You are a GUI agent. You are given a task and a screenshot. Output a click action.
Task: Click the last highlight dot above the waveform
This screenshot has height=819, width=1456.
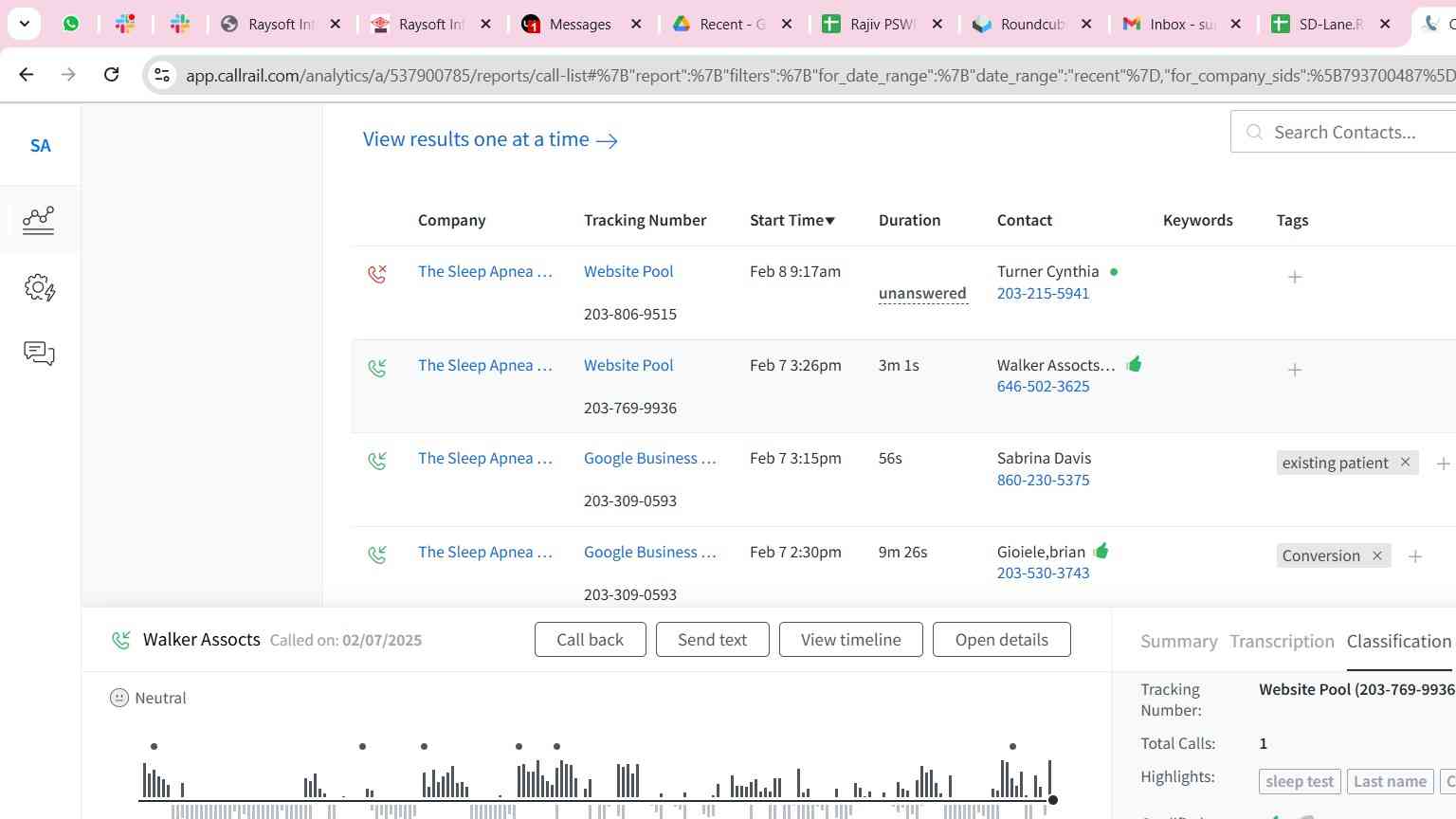pyautogui.click(x=1012, y=746)
